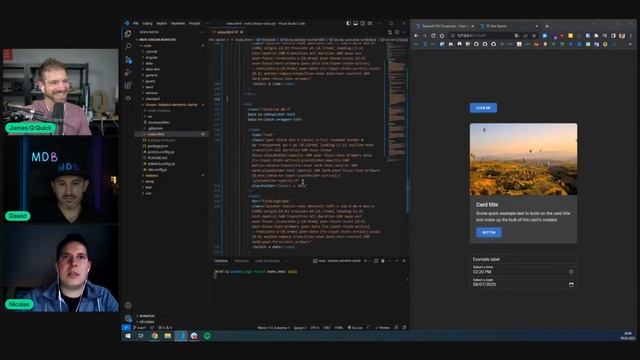
Task: Open the Manage gear in VS Code activity bar
Action: click(128, 318)
